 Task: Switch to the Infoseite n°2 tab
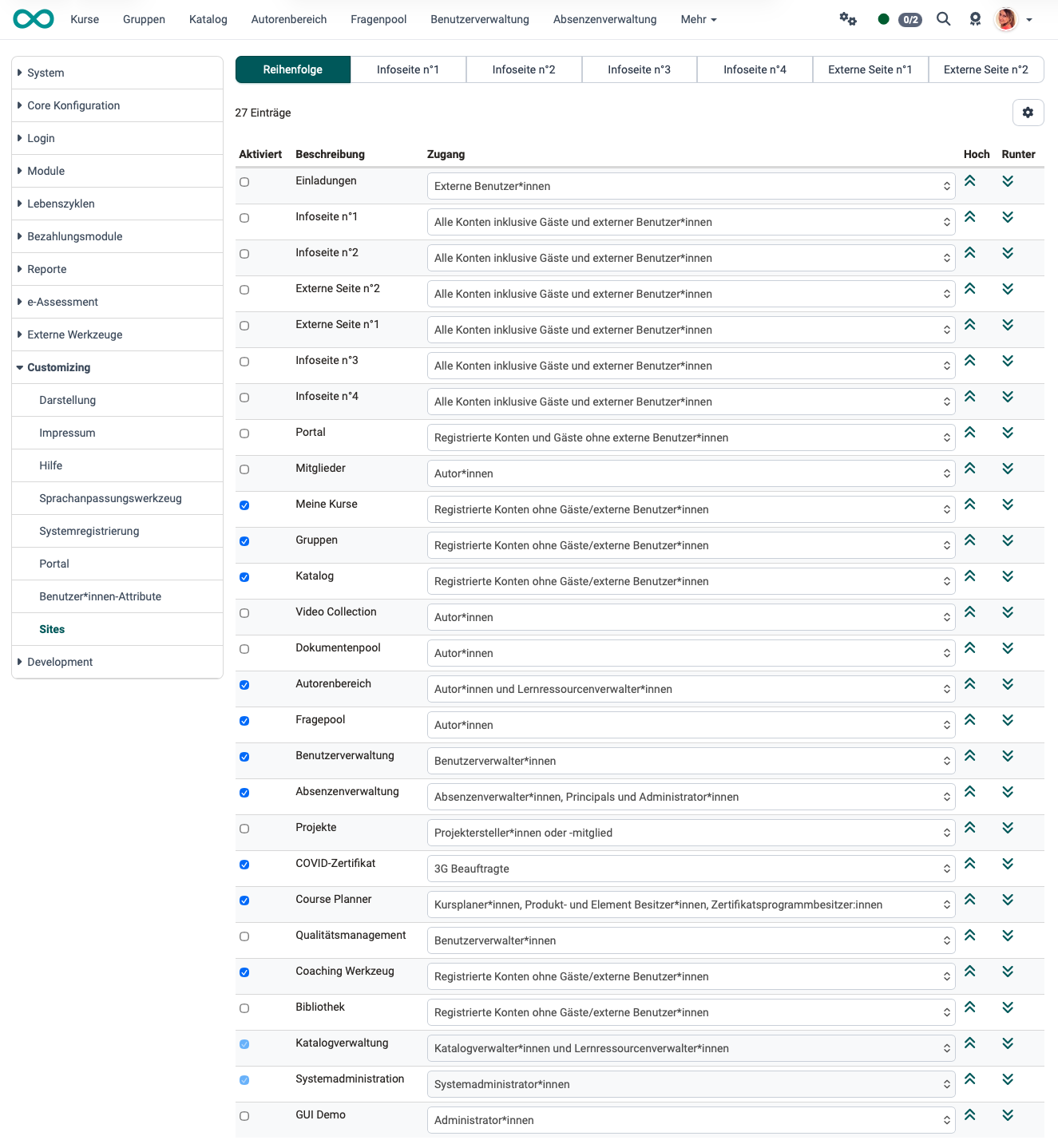(524, 69)
